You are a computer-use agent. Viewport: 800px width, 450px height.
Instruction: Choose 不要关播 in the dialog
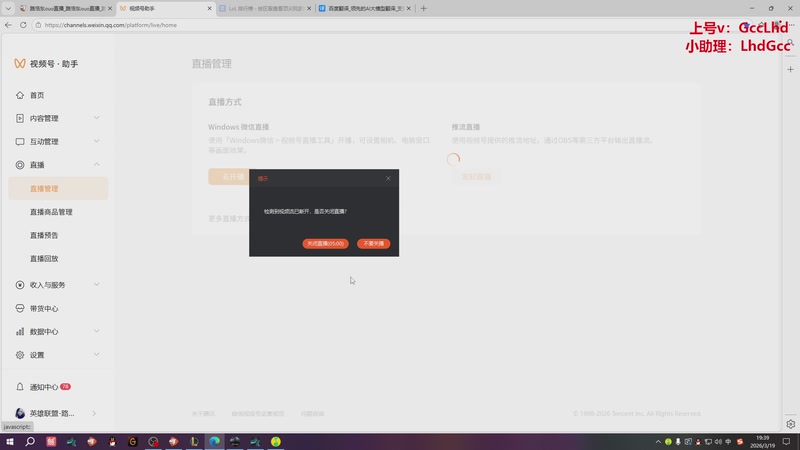[374, 243]
